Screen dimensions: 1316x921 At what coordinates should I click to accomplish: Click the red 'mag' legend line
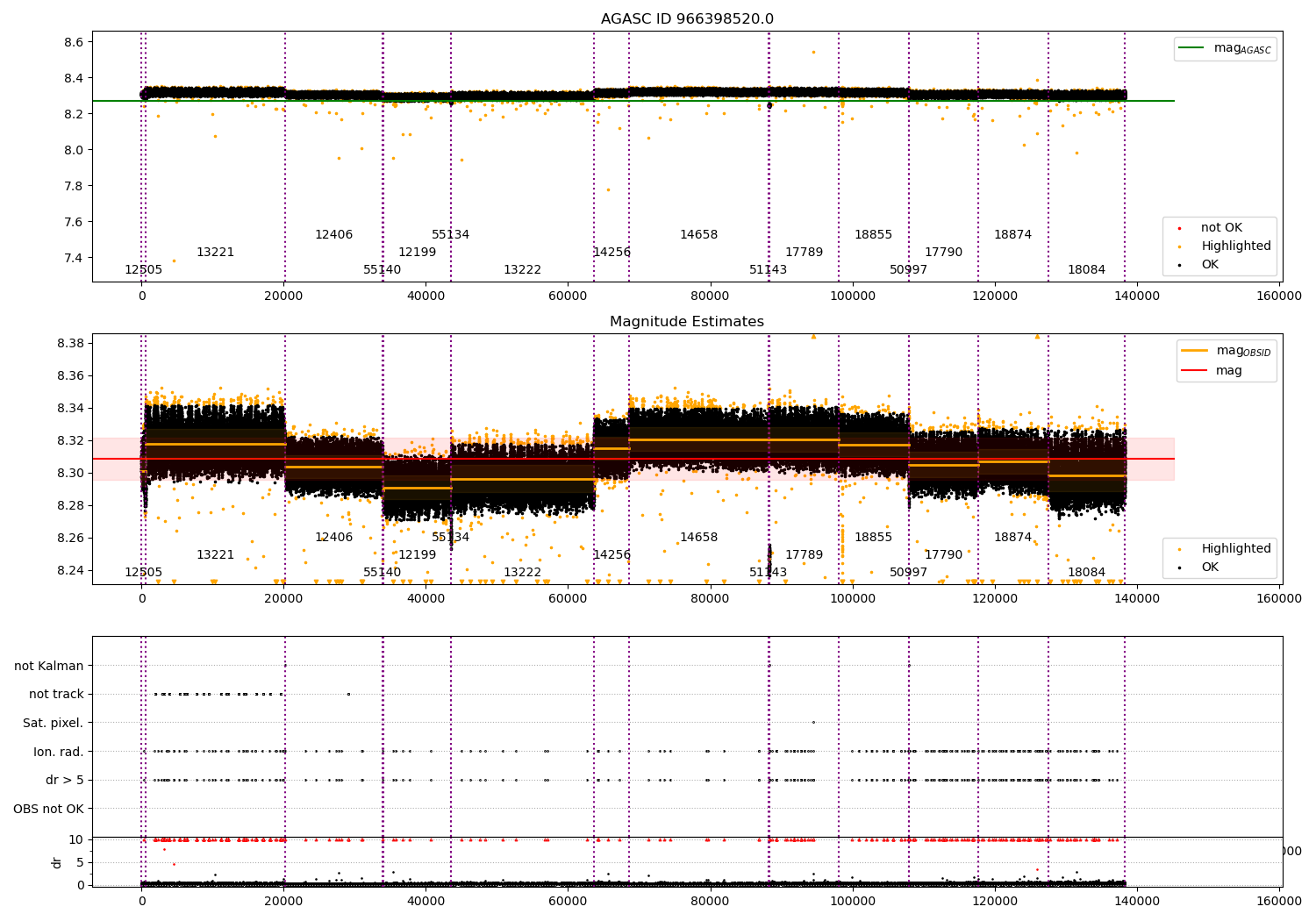pos(1194,370)
